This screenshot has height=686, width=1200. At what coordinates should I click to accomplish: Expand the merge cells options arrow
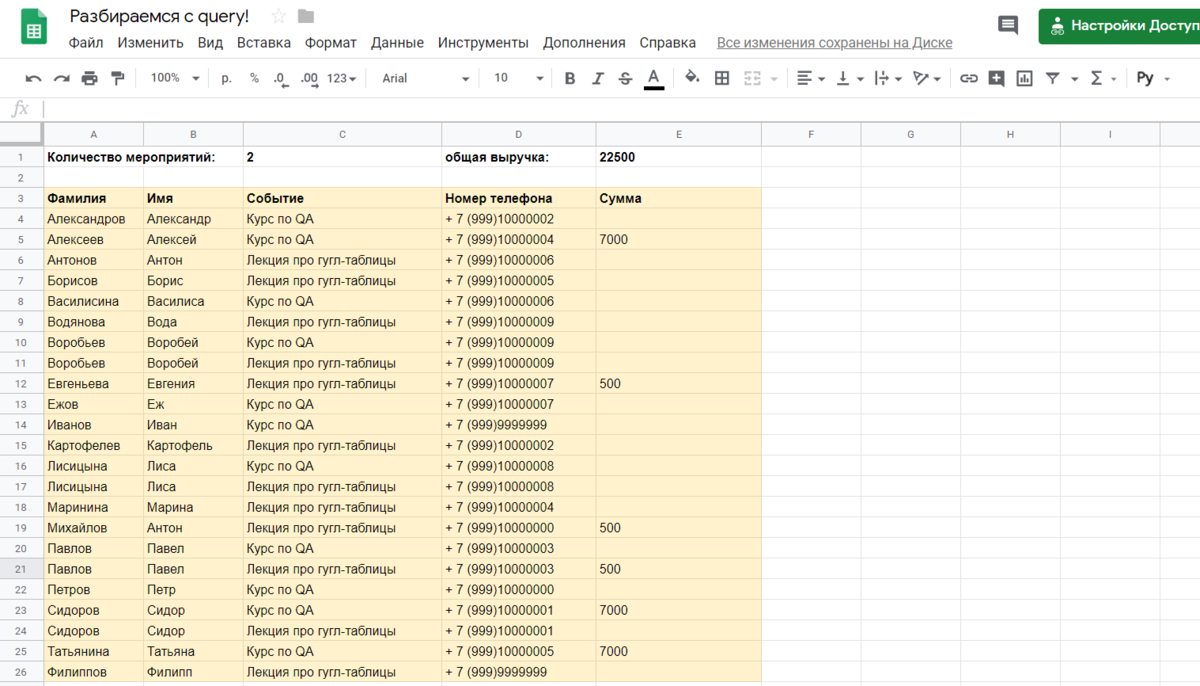pyautogui.click(x=774, y=78)
